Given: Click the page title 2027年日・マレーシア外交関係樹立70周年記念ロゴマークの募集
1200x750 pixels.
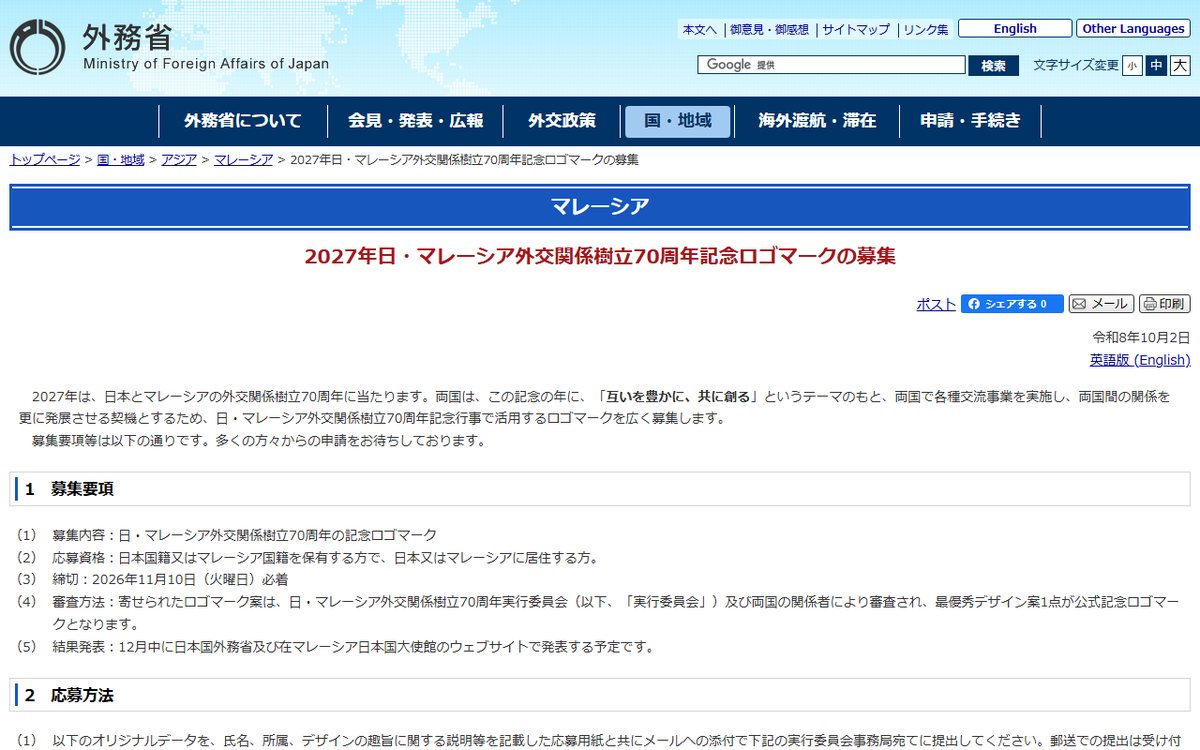Looking at the screenshot, I should [600, 256].
